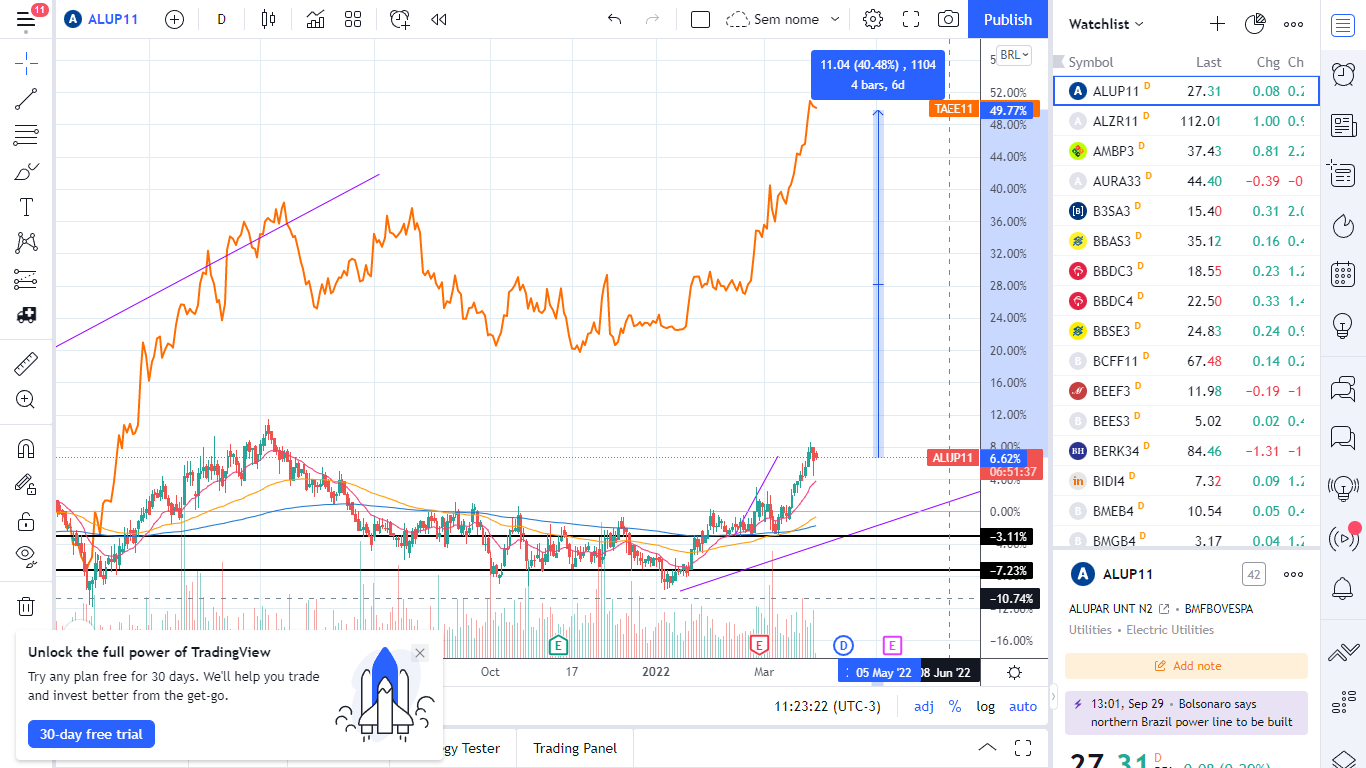The width and height of the screenshot is (1366, 768).
Task: Open the chart patterns tool
Action: 26,242
